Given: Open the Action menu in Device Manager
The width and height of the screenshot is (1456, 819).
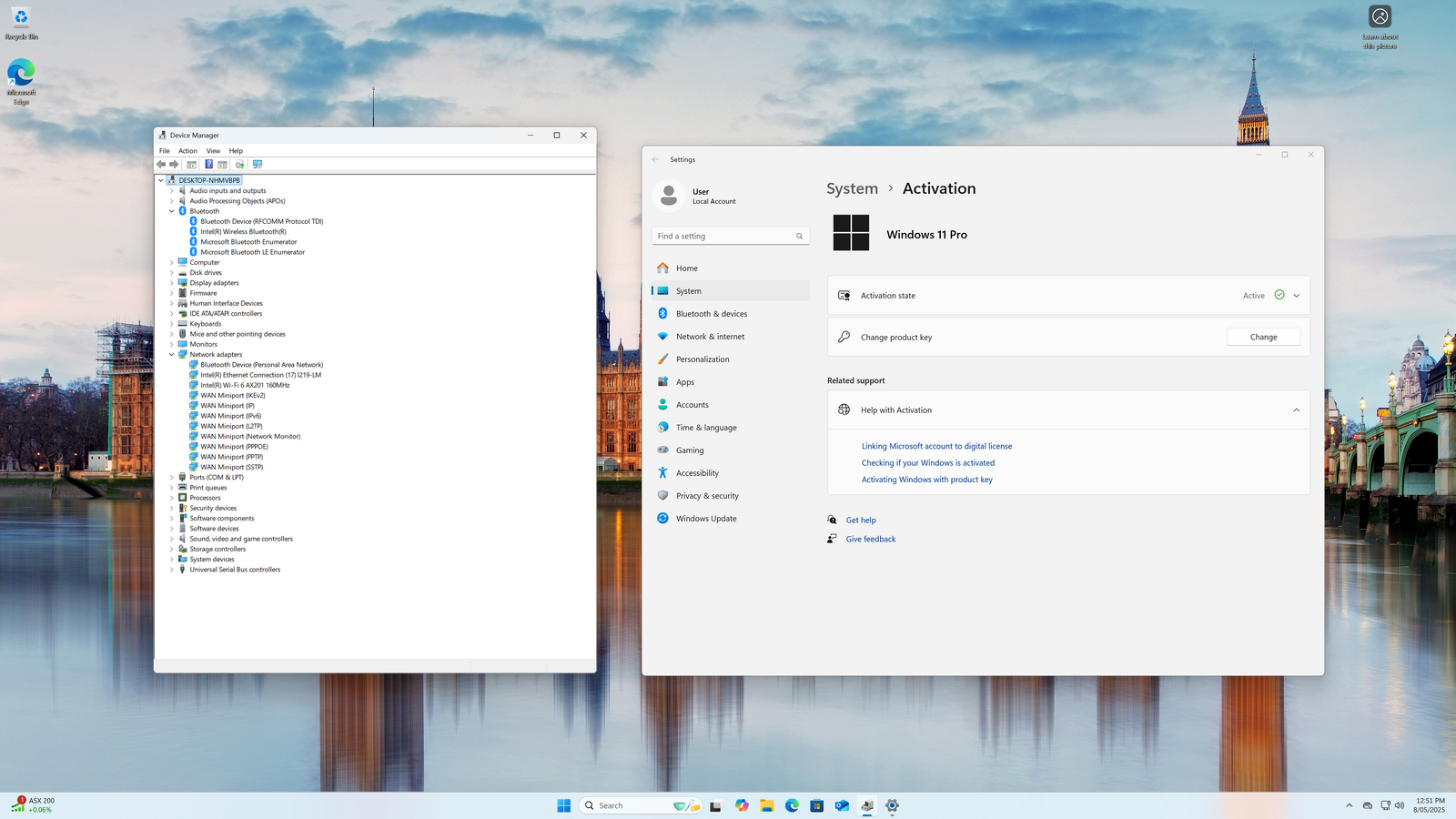Looking at the screenshot, I should pos(187,151).
